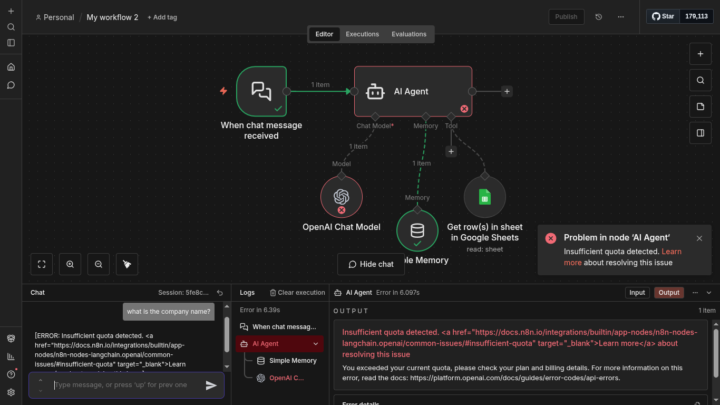Select Simple Memory log entry
The image size is (720, 405).
287,361
